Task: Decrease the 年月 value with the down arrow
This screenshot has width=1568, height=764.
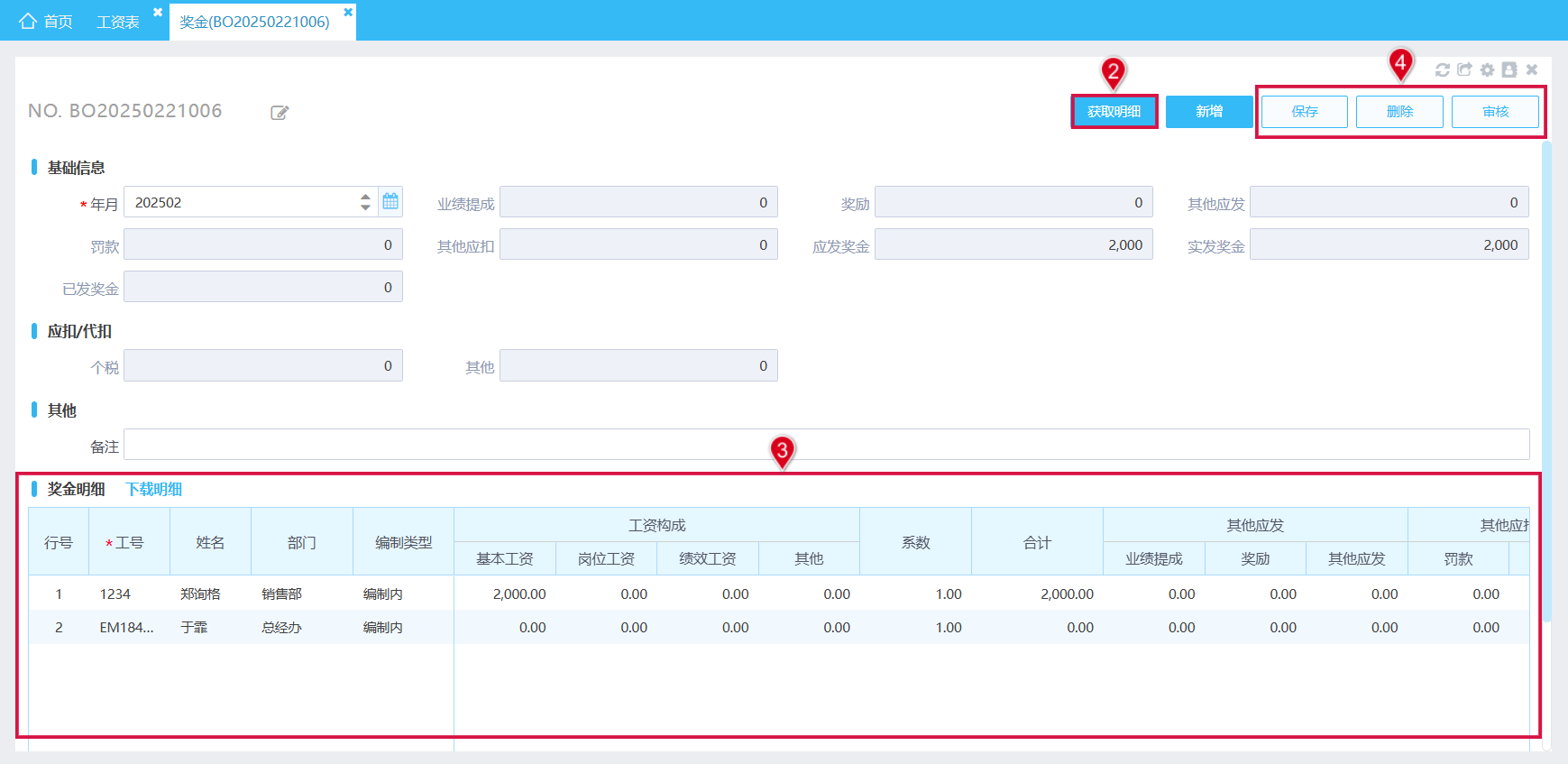Action: click(365, 207)
